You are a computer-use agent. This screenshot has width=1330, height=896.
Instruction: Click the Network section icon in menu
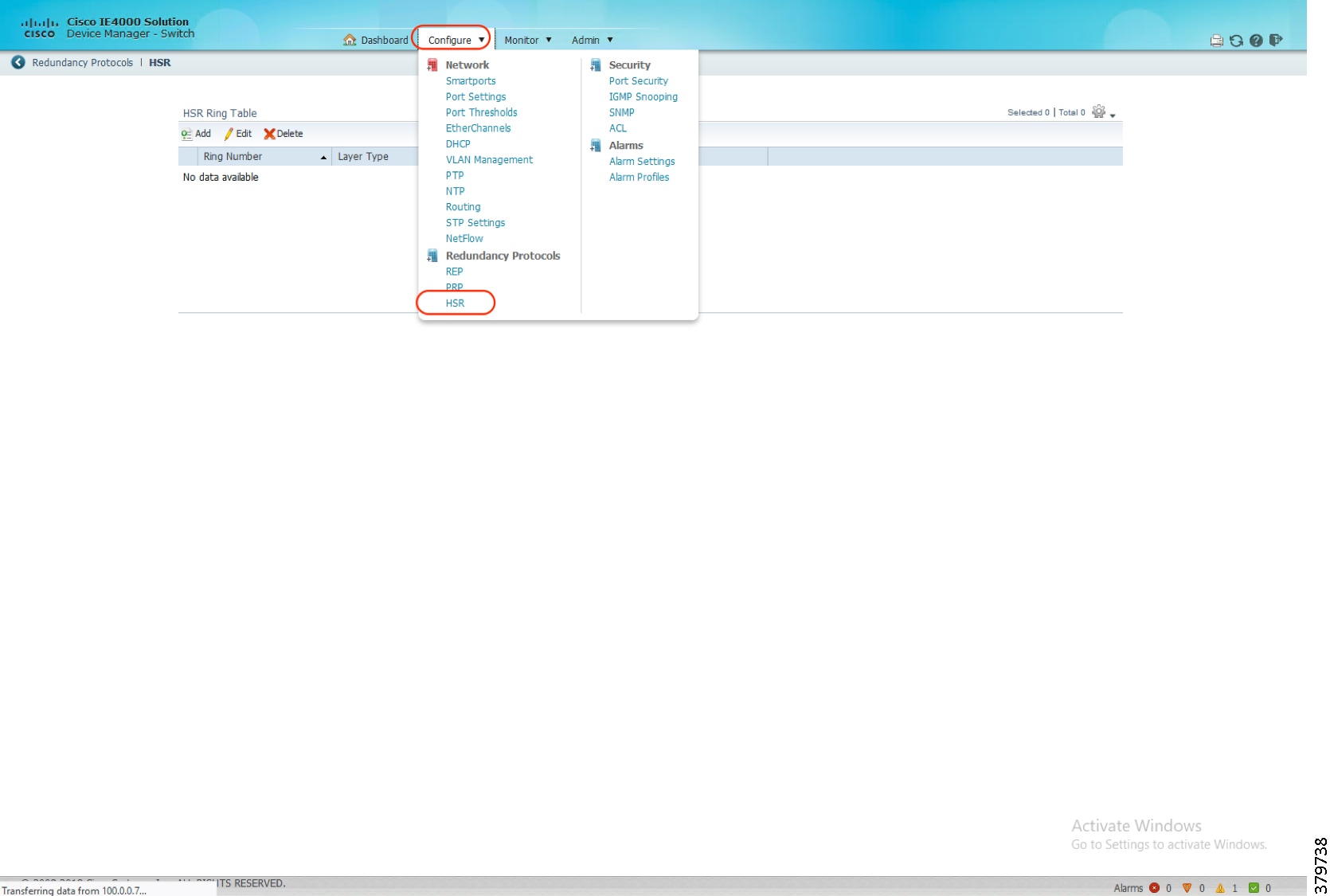[432, 65]
